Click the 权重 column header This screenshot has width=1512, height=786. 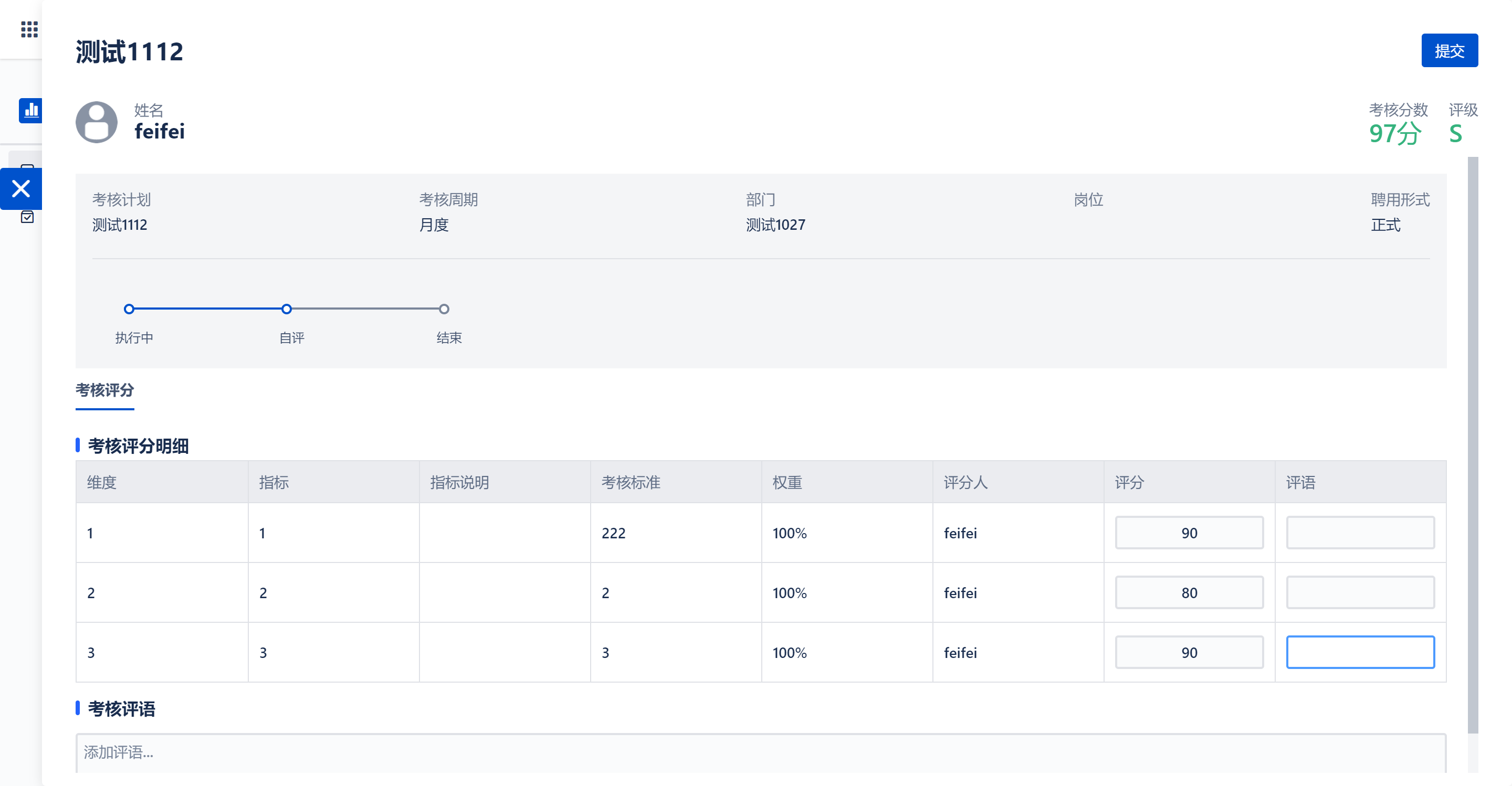click(847, 482)
